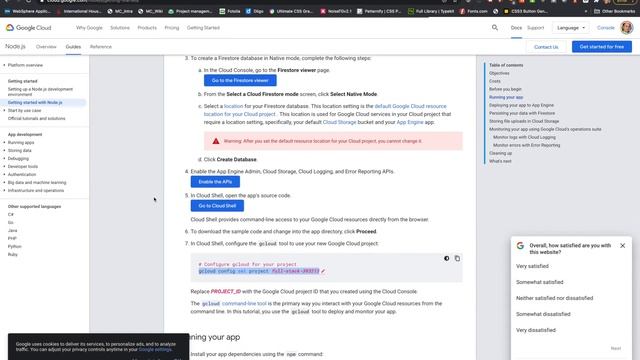Go to Console link
This screenshot has width=640, height=360.
pyautogui.click(x=606, y=28)
